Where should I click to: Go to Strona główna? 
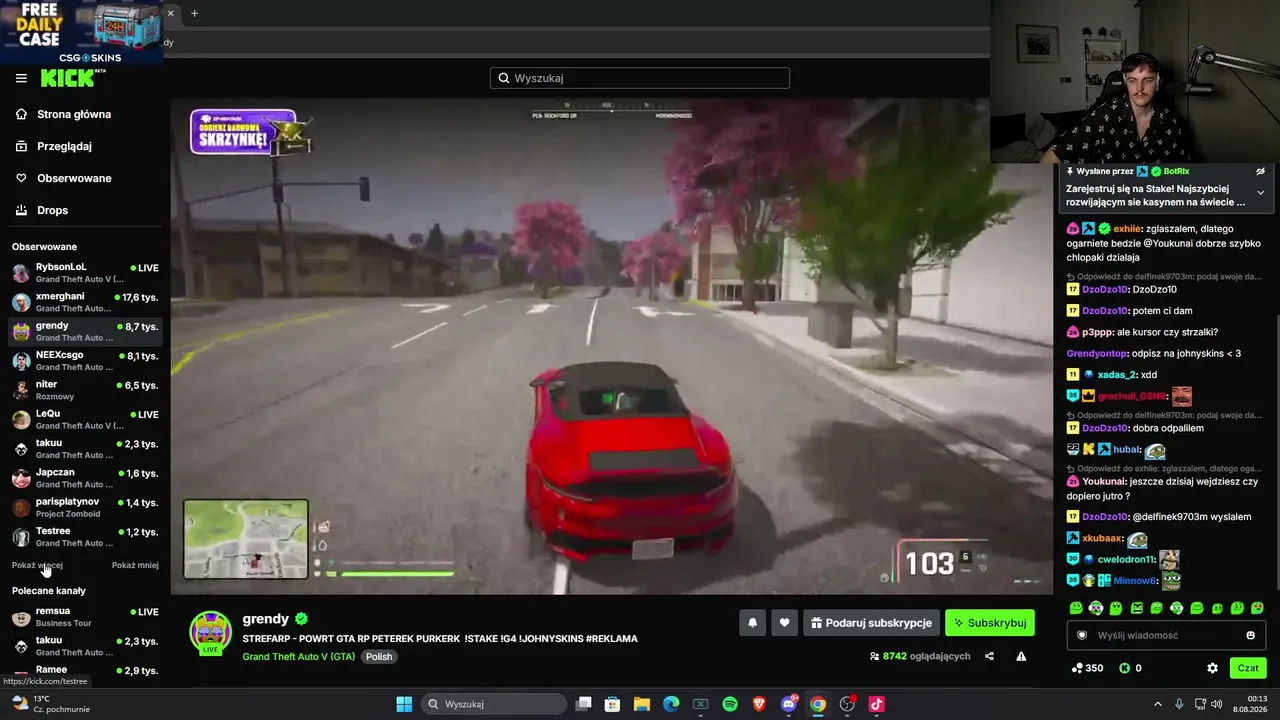(74, 114)
